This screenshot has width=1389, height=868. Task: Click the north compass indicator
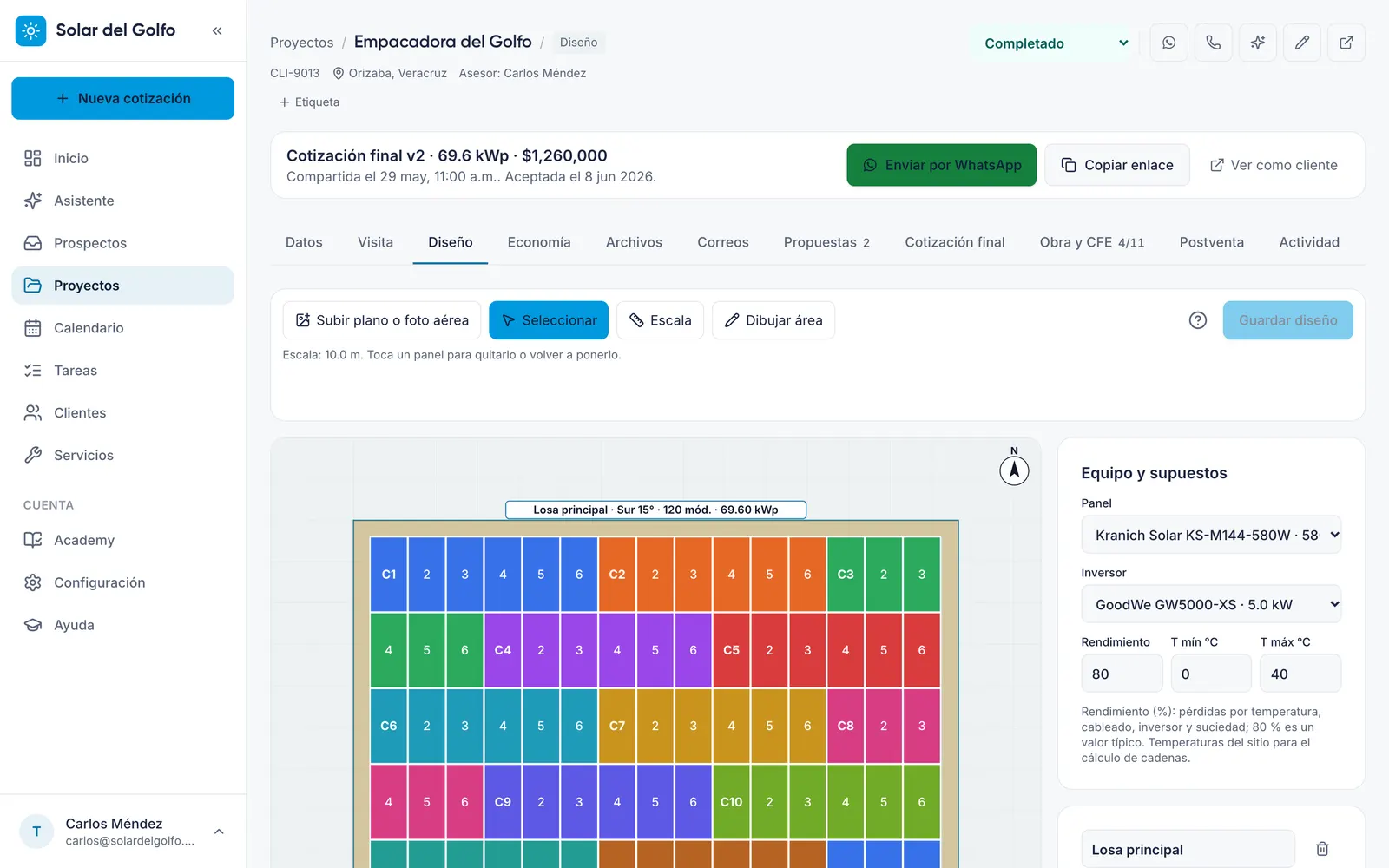point(1014,470)
